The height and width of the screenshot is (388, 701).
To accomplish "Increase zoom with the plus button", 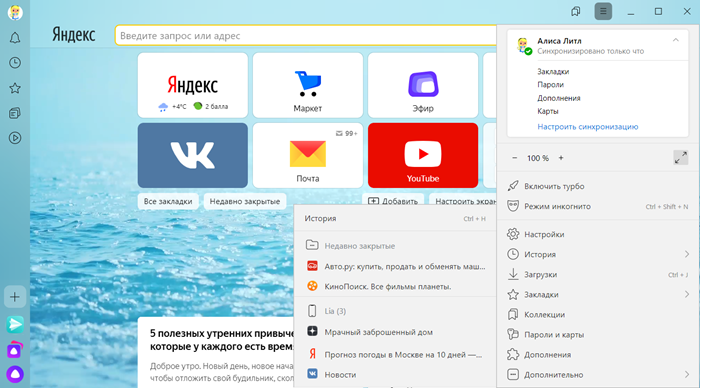I will [561, 158].
